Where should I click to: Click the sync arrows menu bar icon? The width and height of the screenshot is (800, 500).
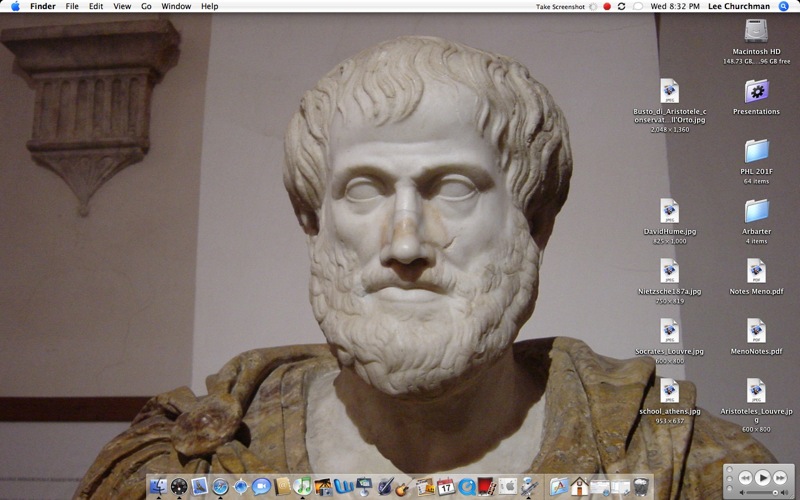coord(622,6)
